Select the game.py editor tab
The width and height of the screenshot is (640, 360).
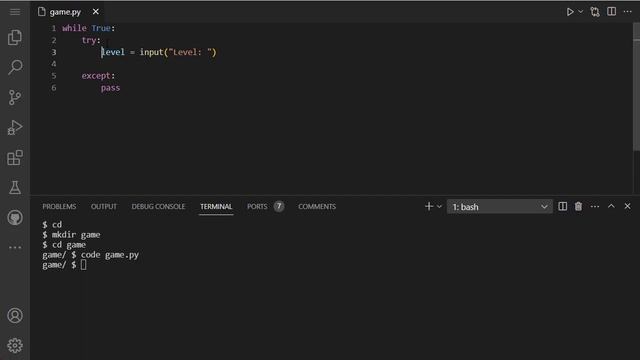pyautogui.click(x=69, y=12)
